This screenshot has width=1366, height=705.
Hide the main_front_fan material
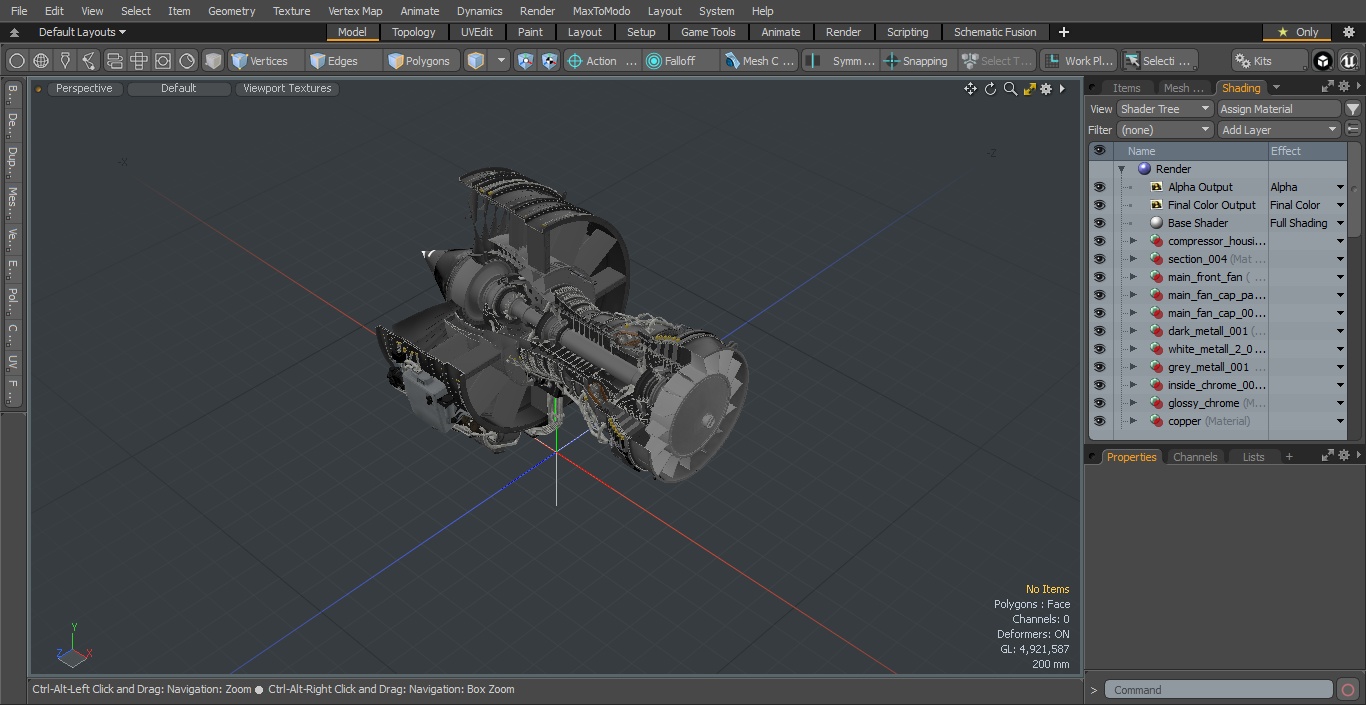click(x=1099, y=277)
